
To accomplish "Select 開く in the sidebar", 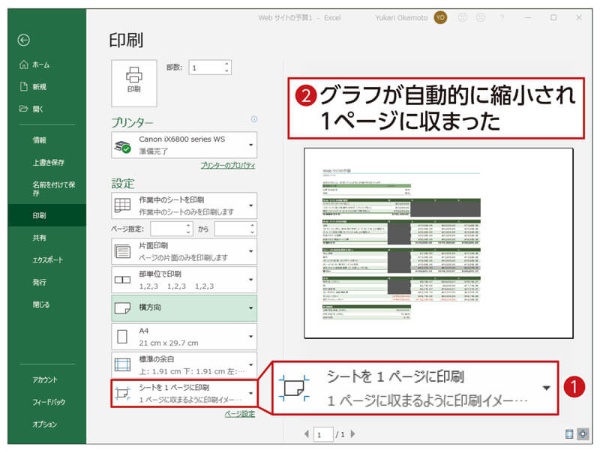I will point(31,109).
